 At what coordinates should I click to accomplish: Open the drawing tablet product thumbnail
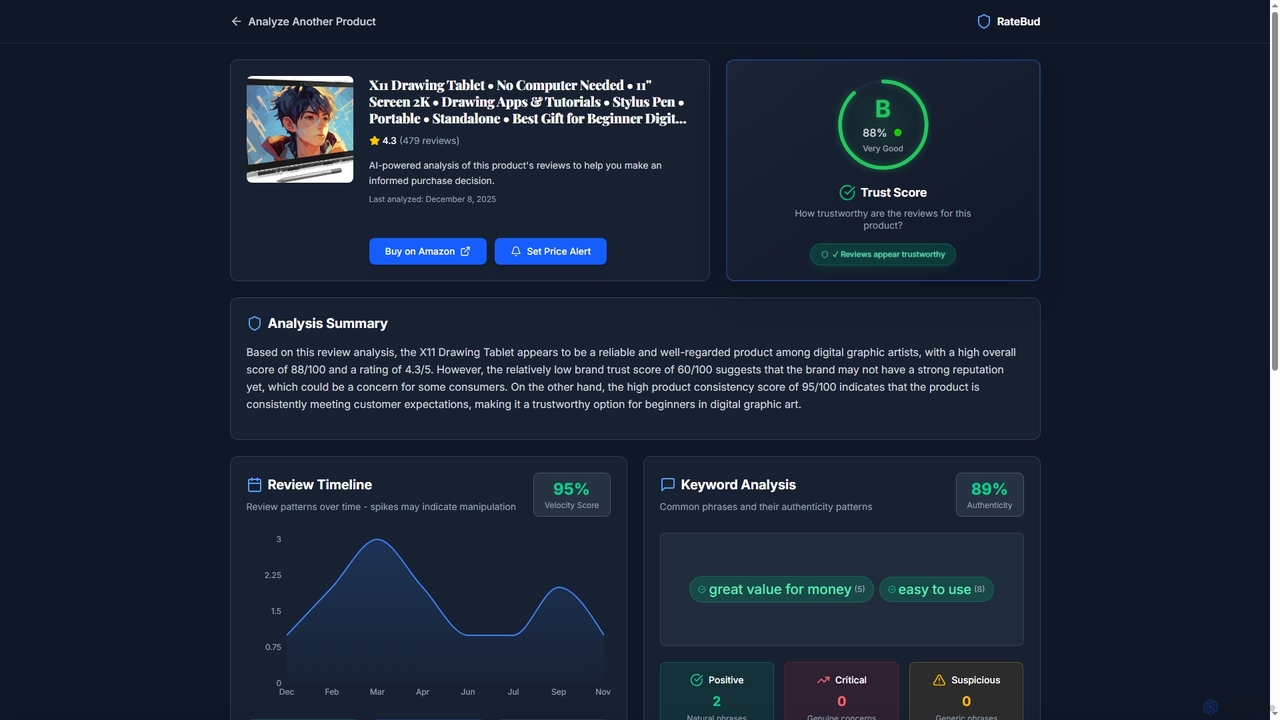click(300, 129)
